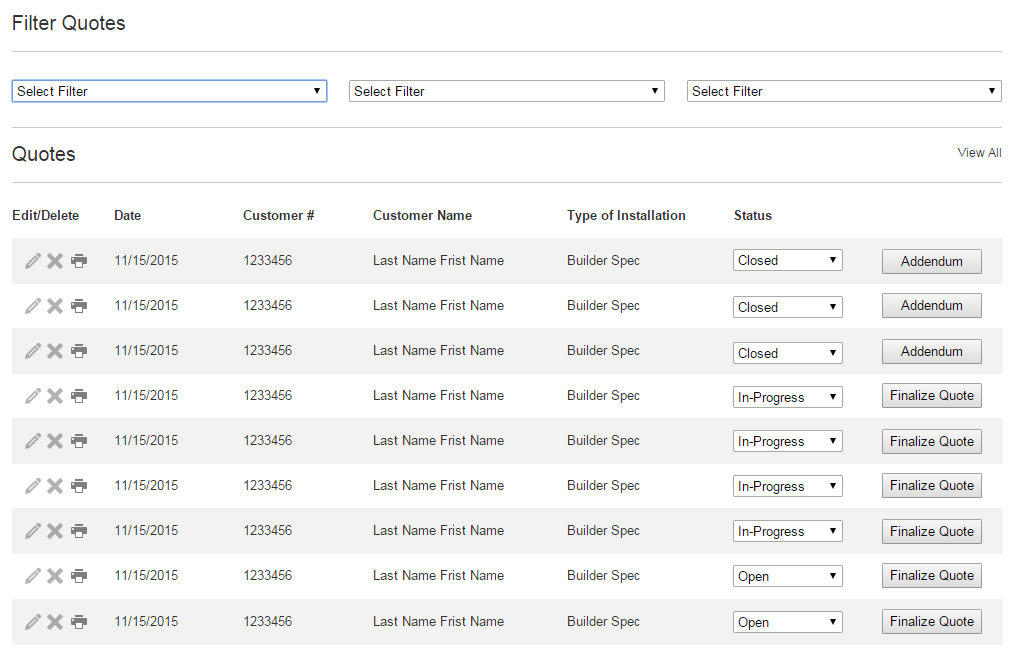Edit the third Closed quote

click(x=32, y=351)
